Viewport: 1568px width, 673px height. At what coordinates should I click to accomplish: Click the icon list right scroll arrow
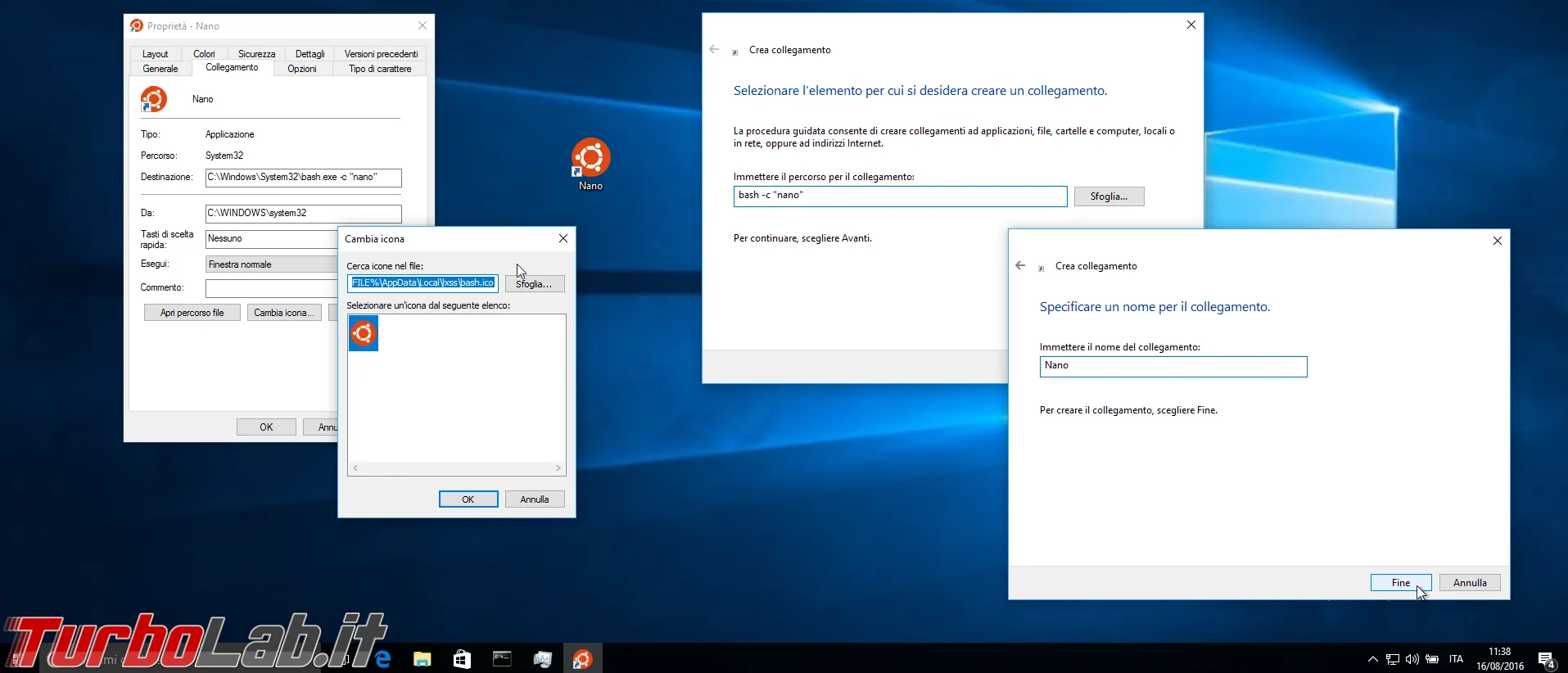pyautogui.click(x=558, y=468)
